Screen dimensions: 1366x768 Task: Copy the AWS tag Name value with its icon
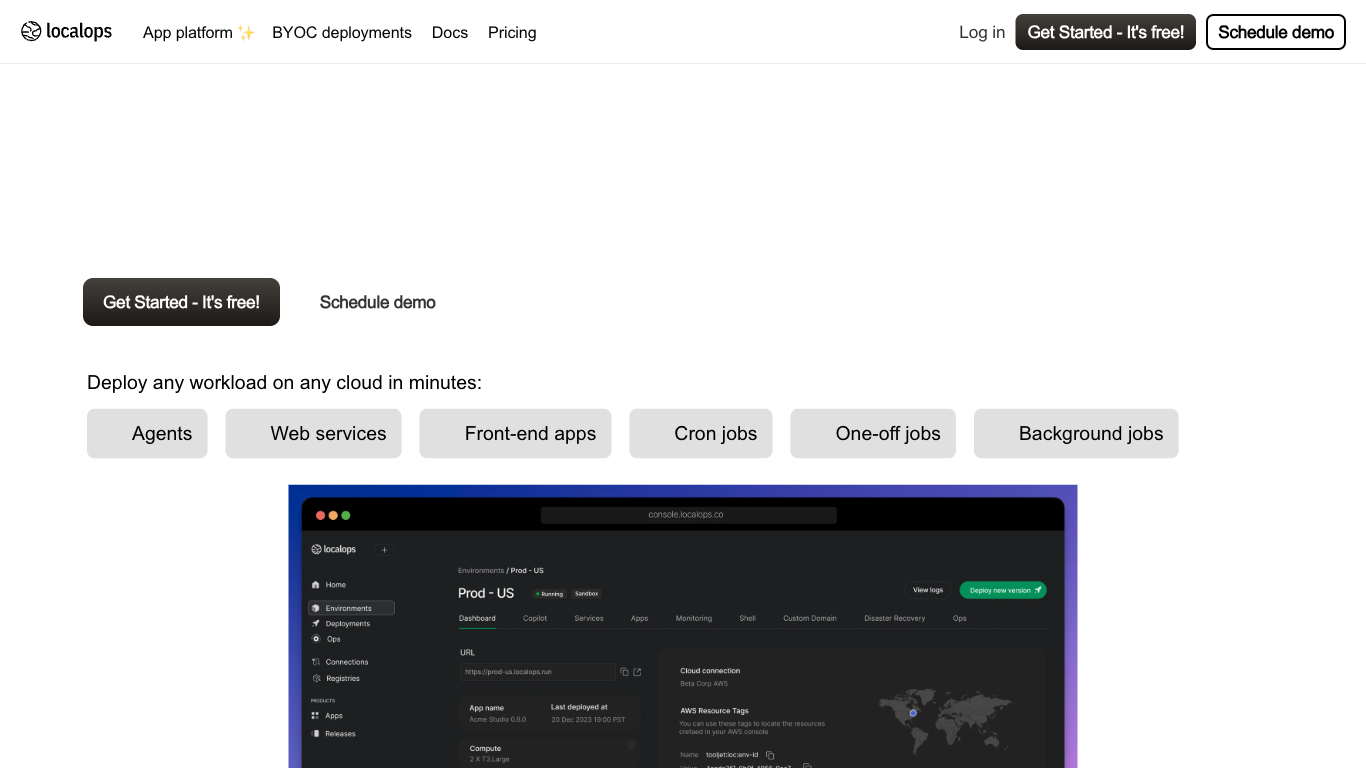tap(770, 755)
